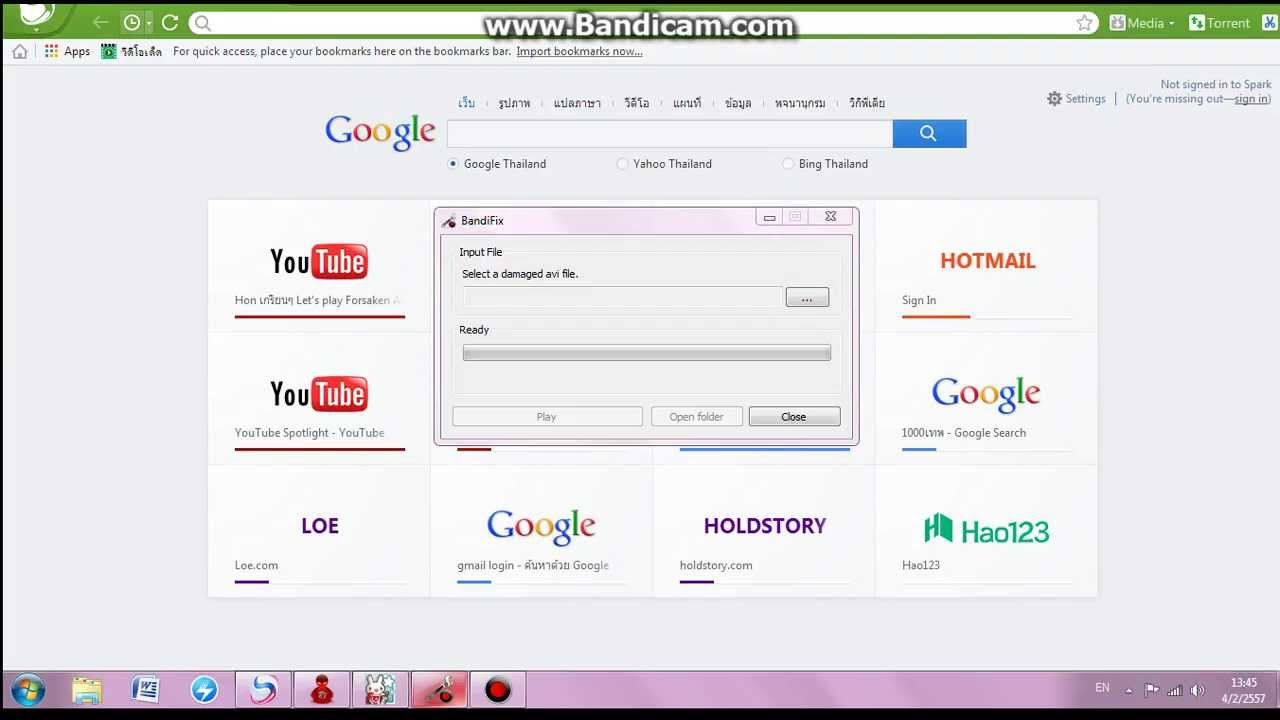Image resolution: width=1280 pixels, height=720 pixels.
Task: Open the Hao123 tile
Action: [986, 532]
